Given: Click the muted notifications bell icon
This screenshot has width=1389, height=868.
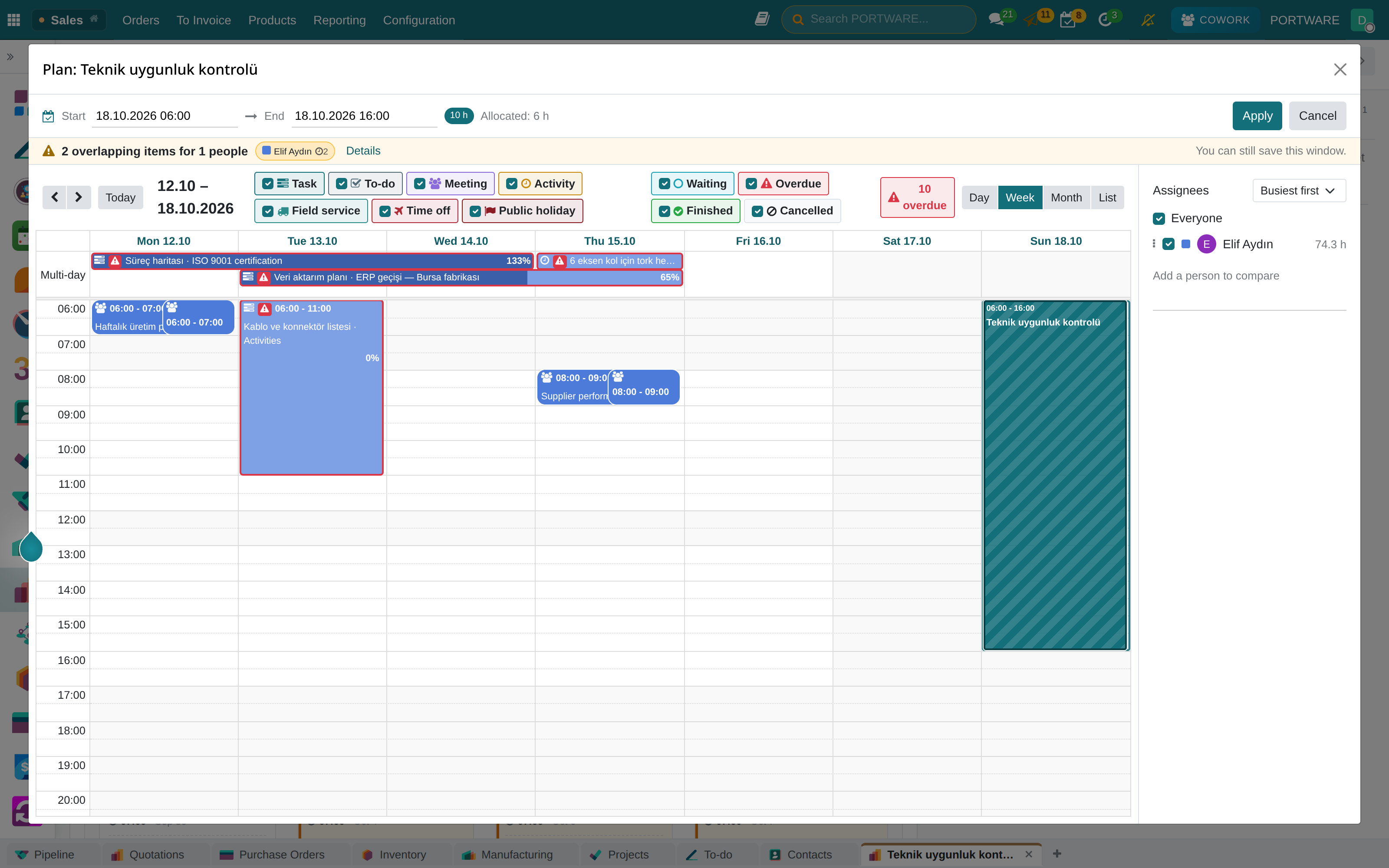Looking at the screenshot, I should 1148,20.
